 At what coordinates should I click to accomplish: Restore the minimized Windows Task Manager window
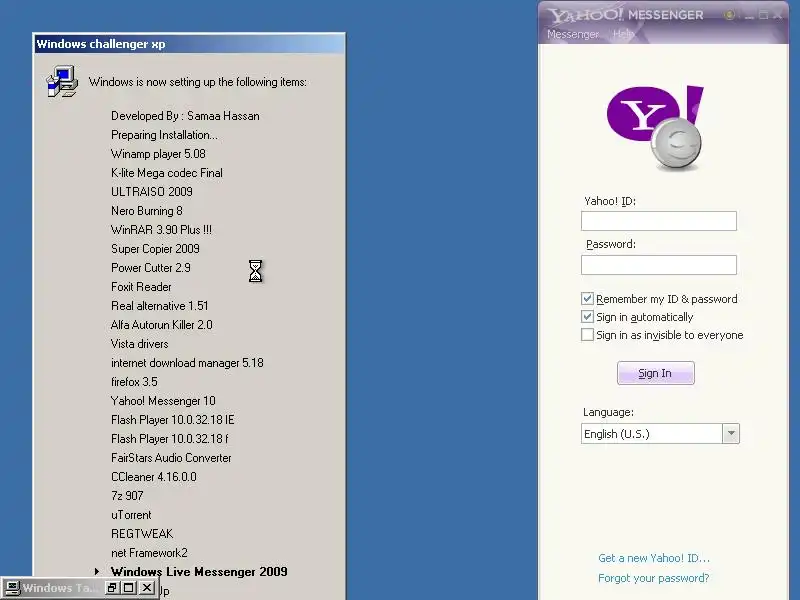click(x=112, y=588)
